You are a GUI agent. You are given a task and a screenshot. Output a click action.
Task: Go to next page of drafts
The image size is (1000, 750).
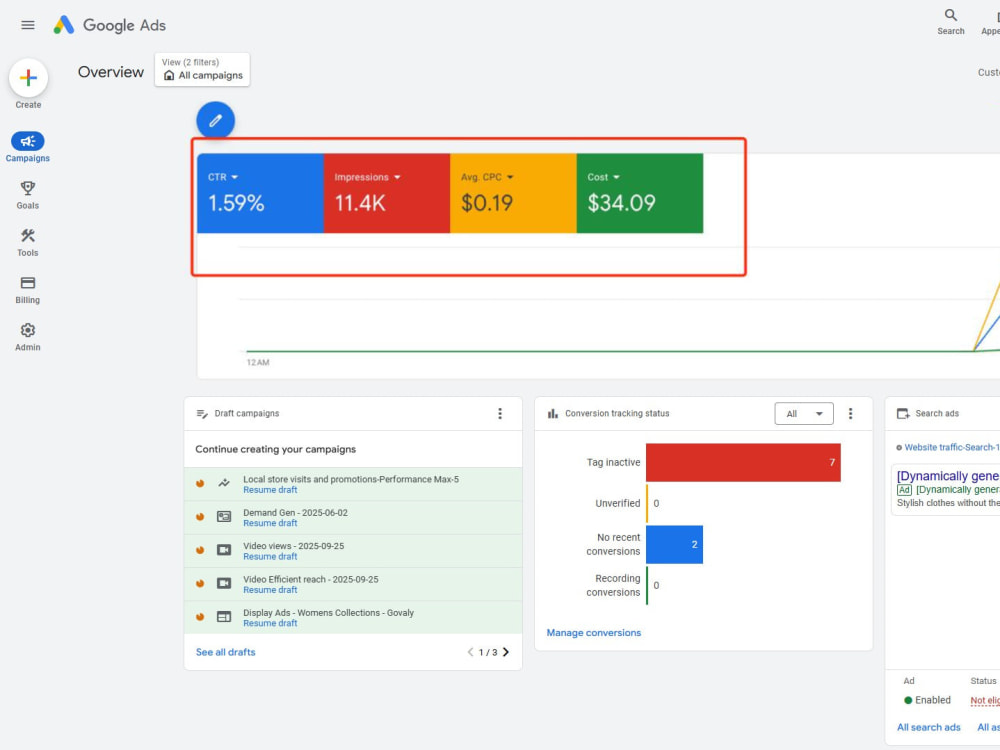[506, 652]
